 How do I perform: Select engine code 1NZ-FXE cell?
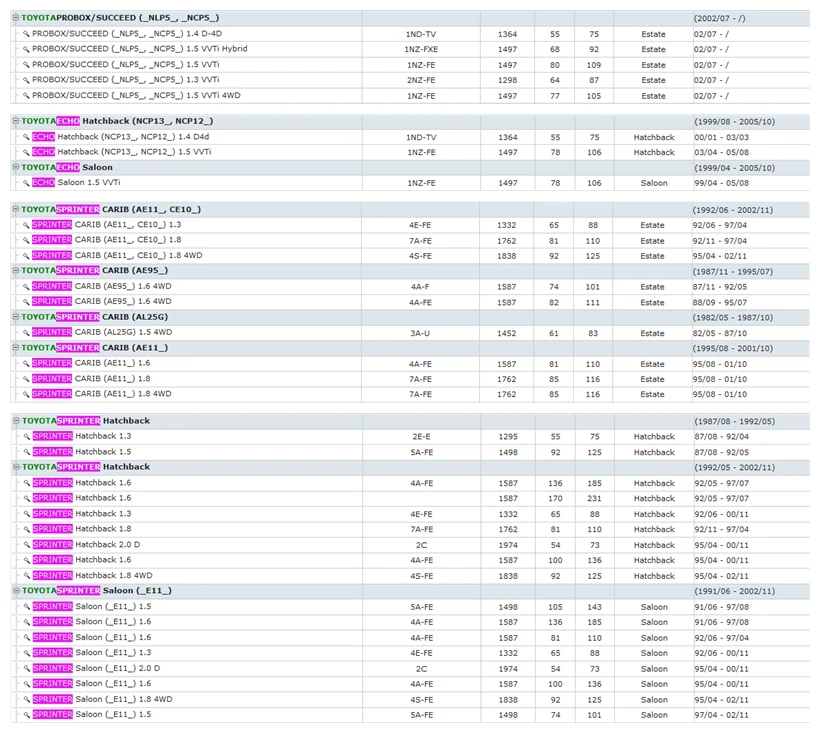[421, 50]
